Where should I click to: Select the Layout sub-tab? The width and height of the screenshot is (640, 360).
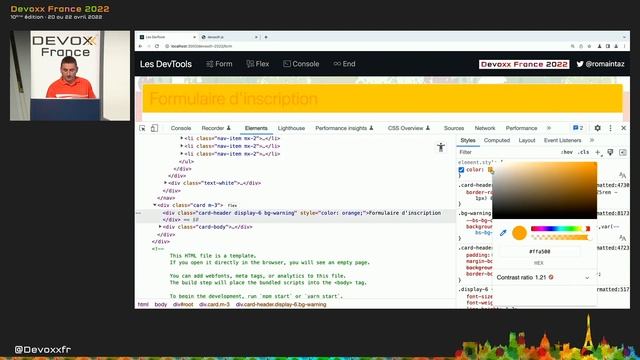point(527,140)
